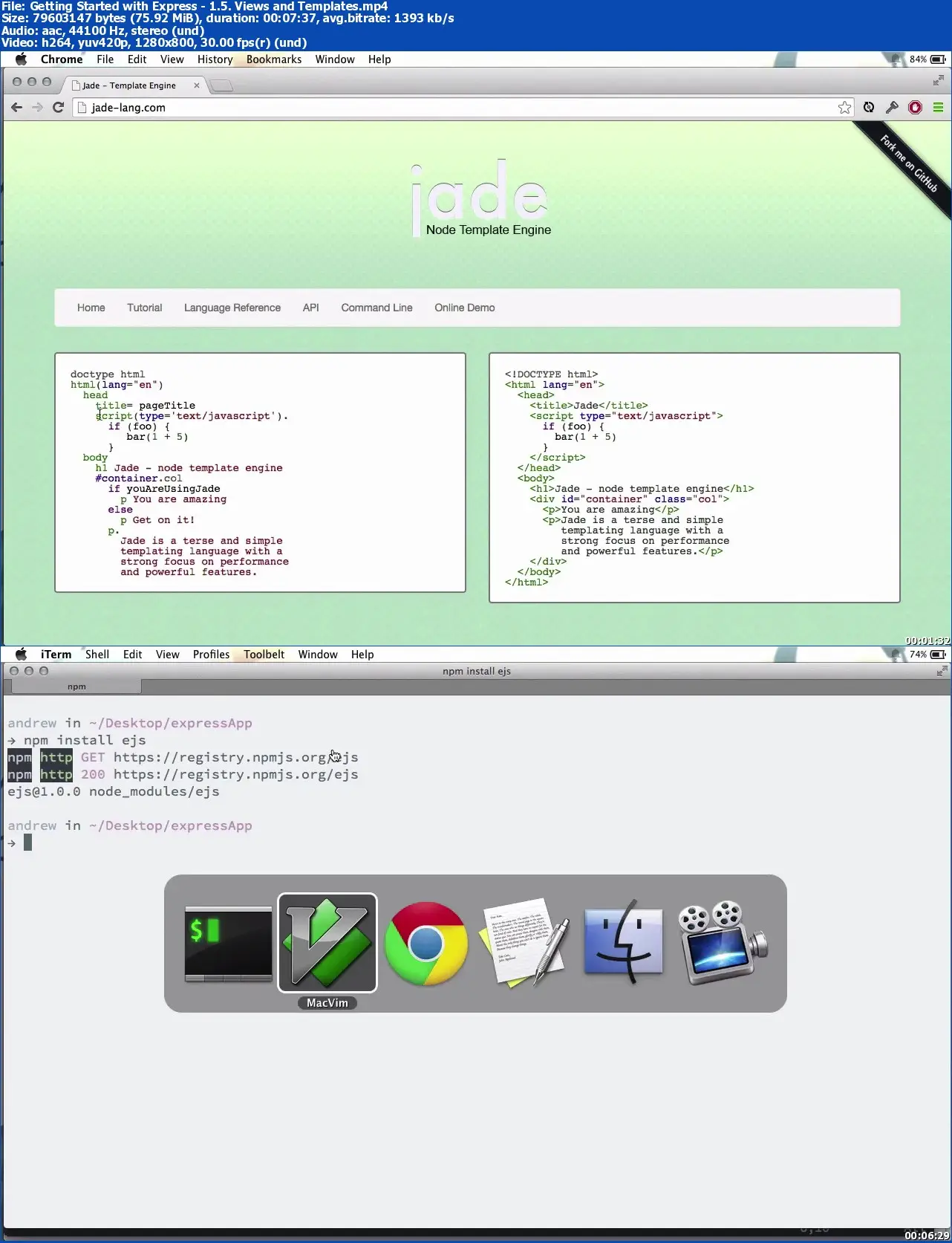Open the Tutorial link on Jade site

[144, 308]
